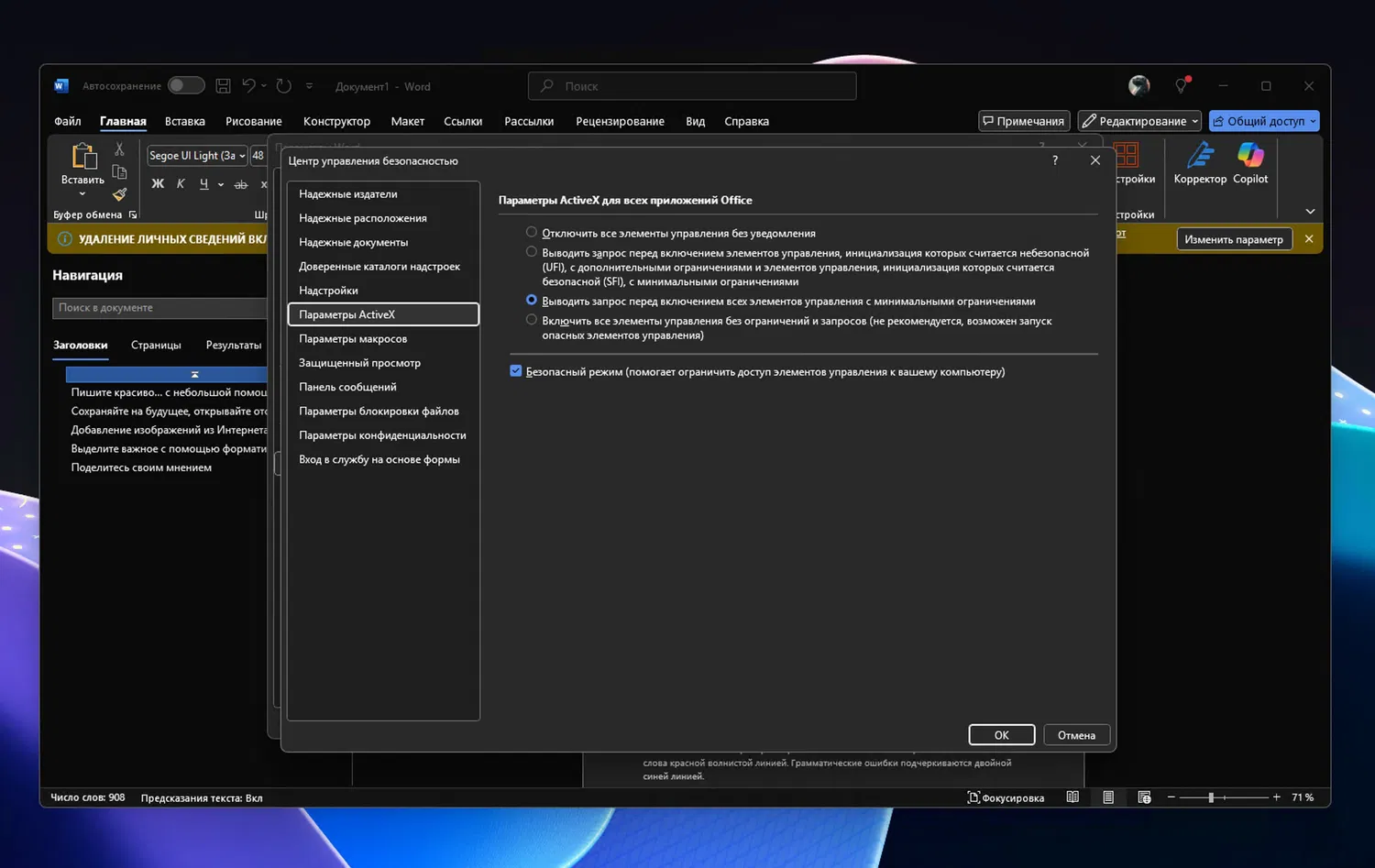Confirm the dialog with OK

click(x=1002, y=735)
